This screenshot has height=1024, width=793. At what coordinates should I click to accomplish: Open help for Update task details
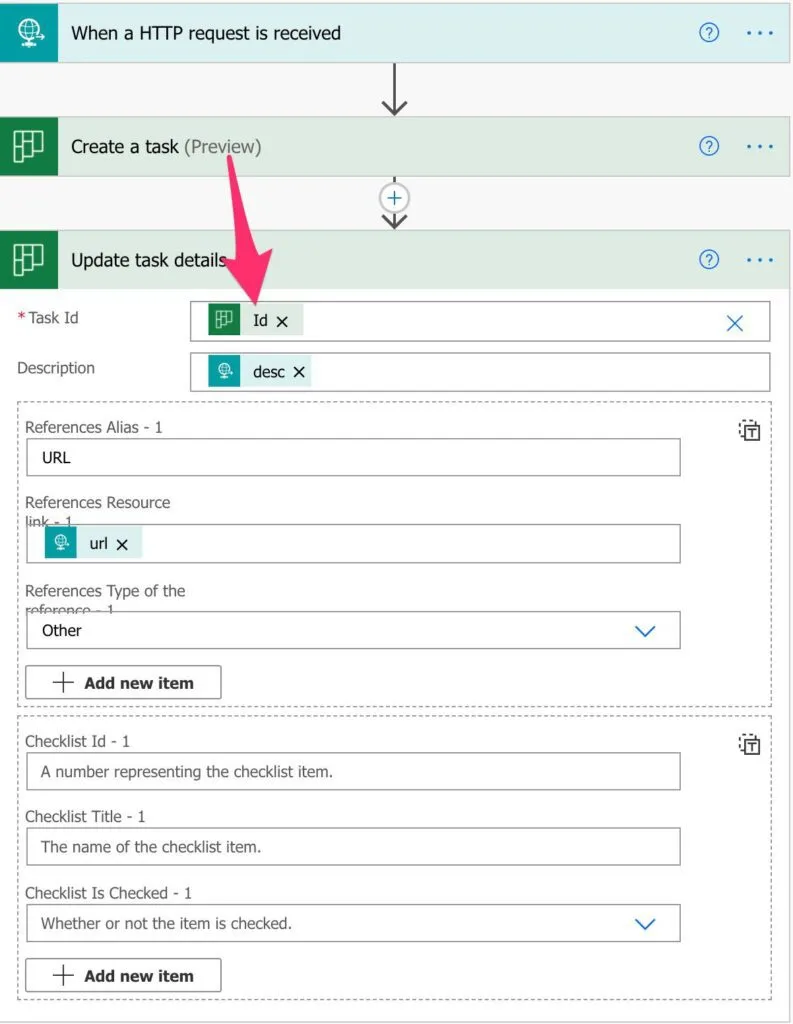point(708,260)
